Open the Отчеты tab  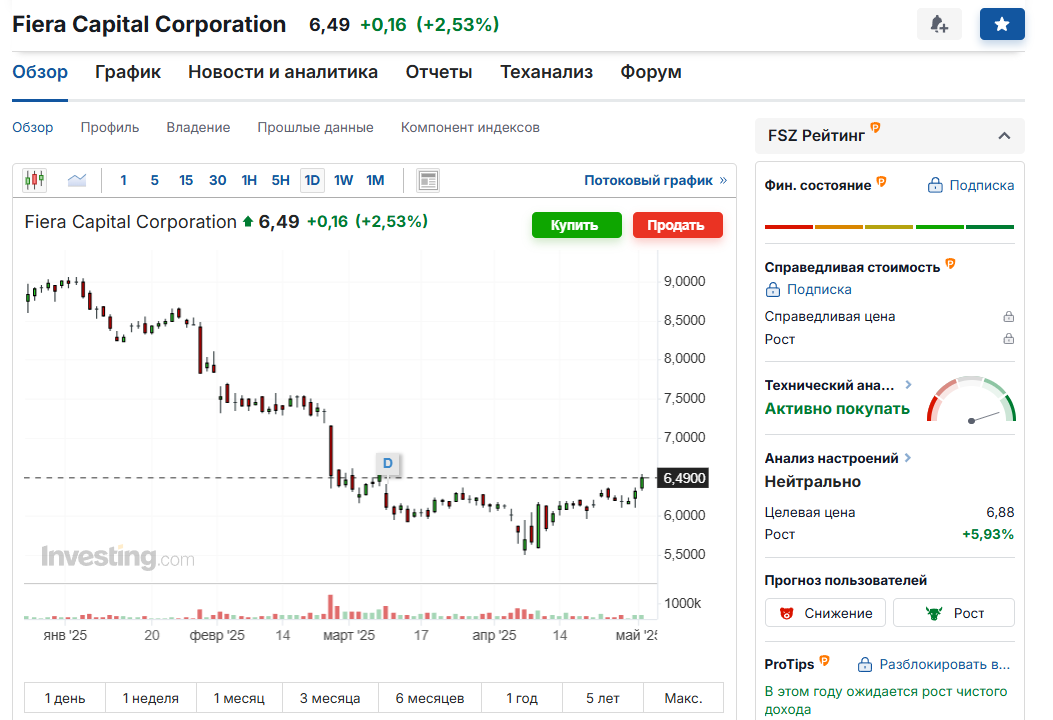point(439,72)
